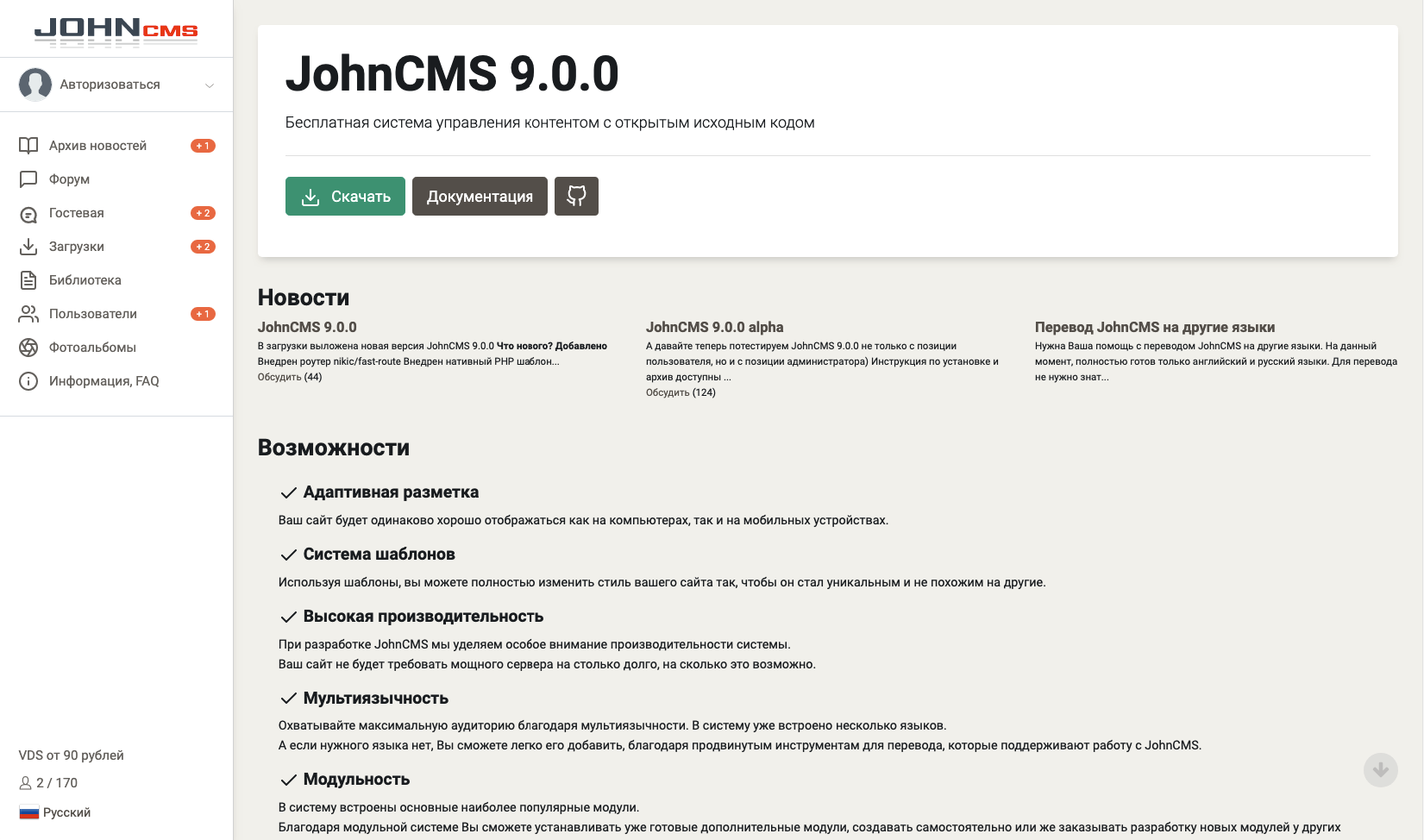Click the book icon for Архив новостей

(x=28, y=146)
